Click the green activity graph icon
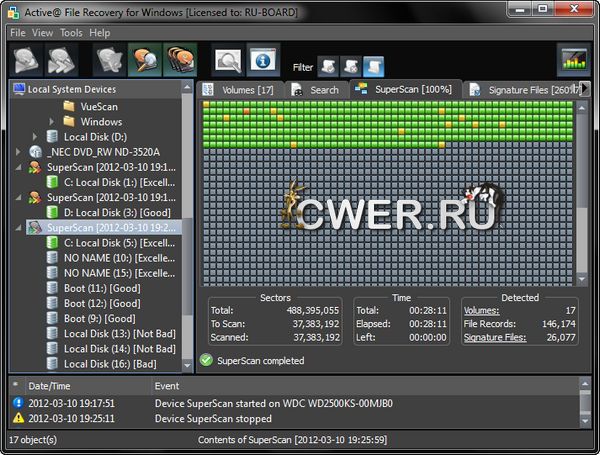 (573, 62)
